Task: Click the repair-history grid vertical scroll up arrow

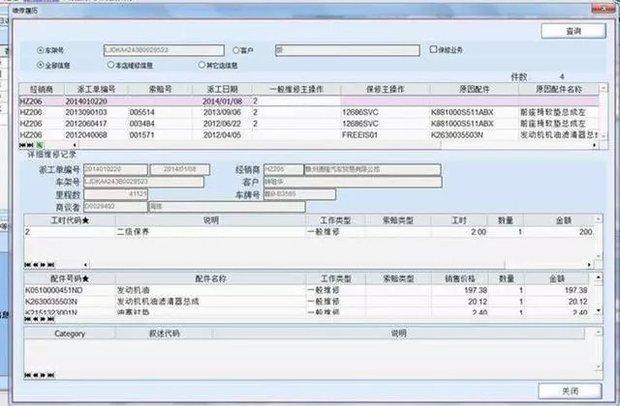Action: [x=603, y=89]
